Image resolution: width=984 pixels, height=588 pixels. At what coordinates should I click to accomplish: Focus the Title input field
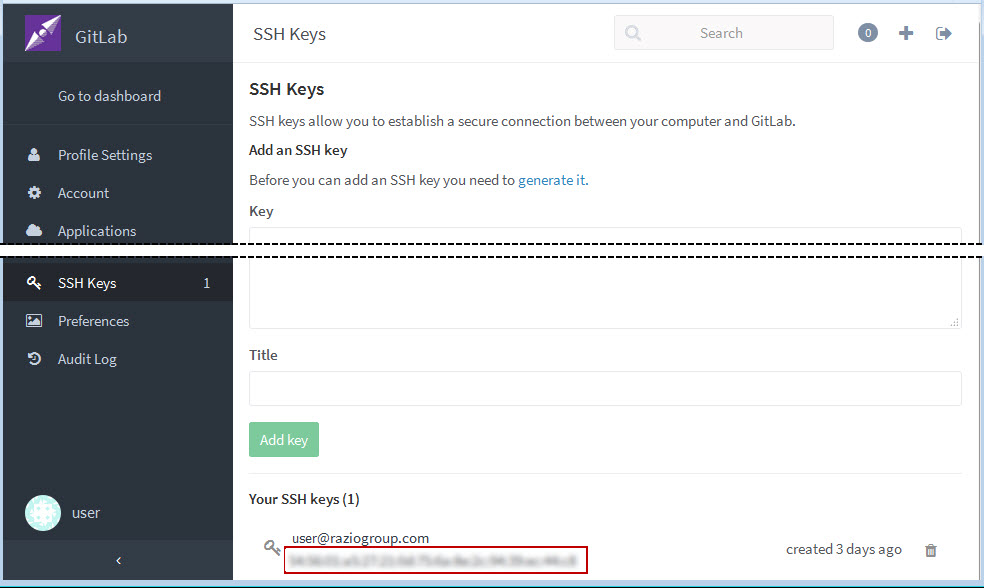pyautogui.click(x=605, y=389)
